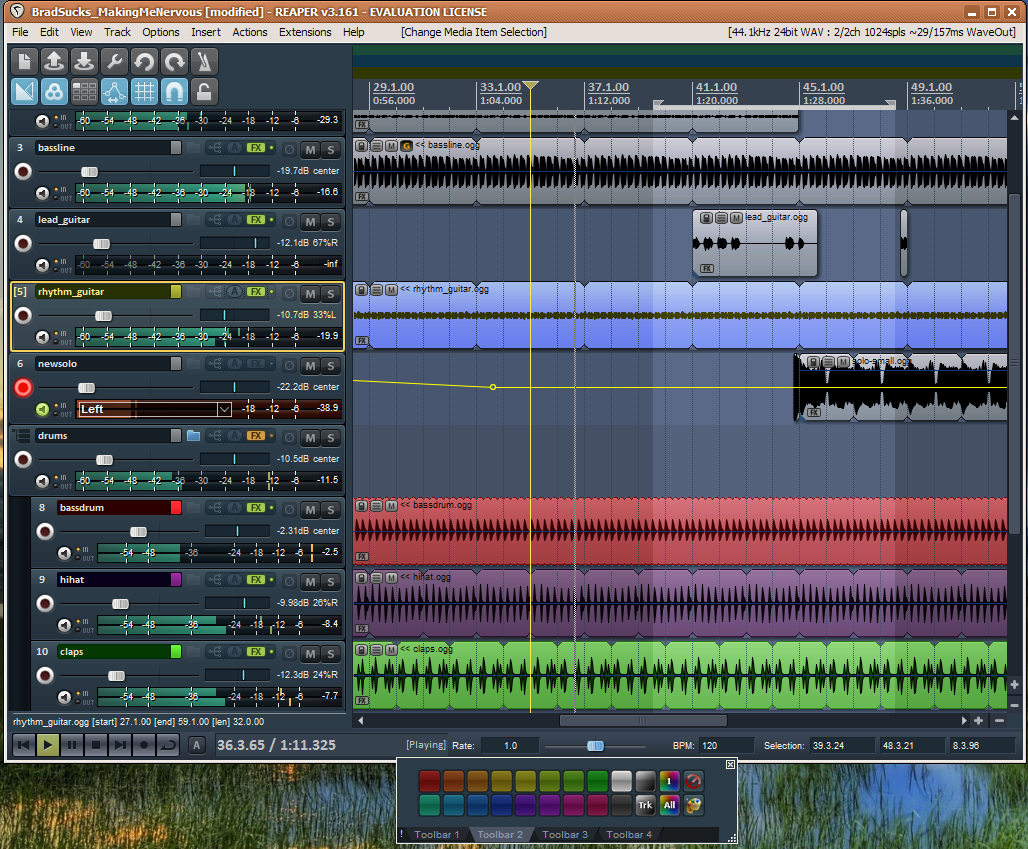Viewport: 1028px width, 849px height.
Task: Save the project using the toolbar icon
Action: point(84,62)
